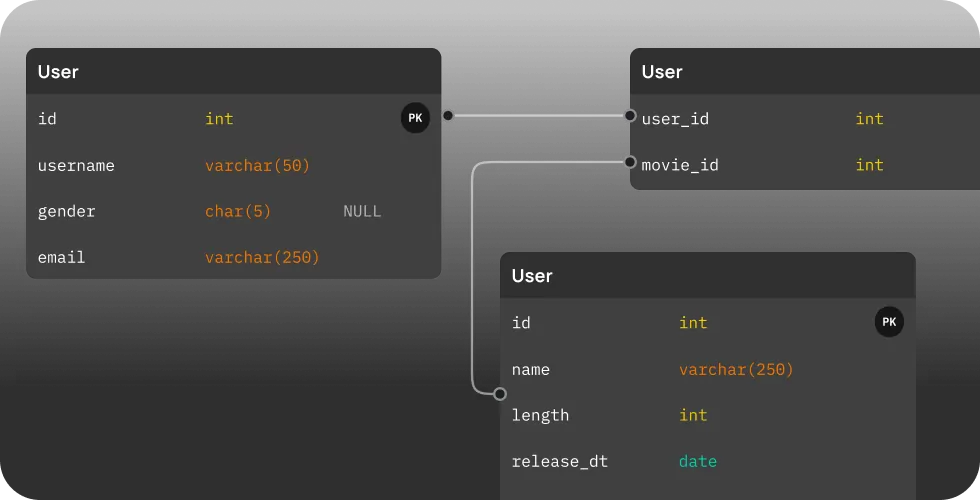This screenshot has width=980, height=500.
Task: Select the username column name
Action: click(x=76, y=166)
